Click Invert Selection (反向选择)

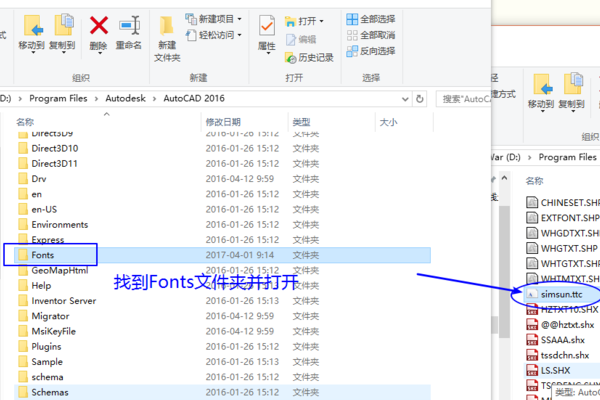coord(370,51)
